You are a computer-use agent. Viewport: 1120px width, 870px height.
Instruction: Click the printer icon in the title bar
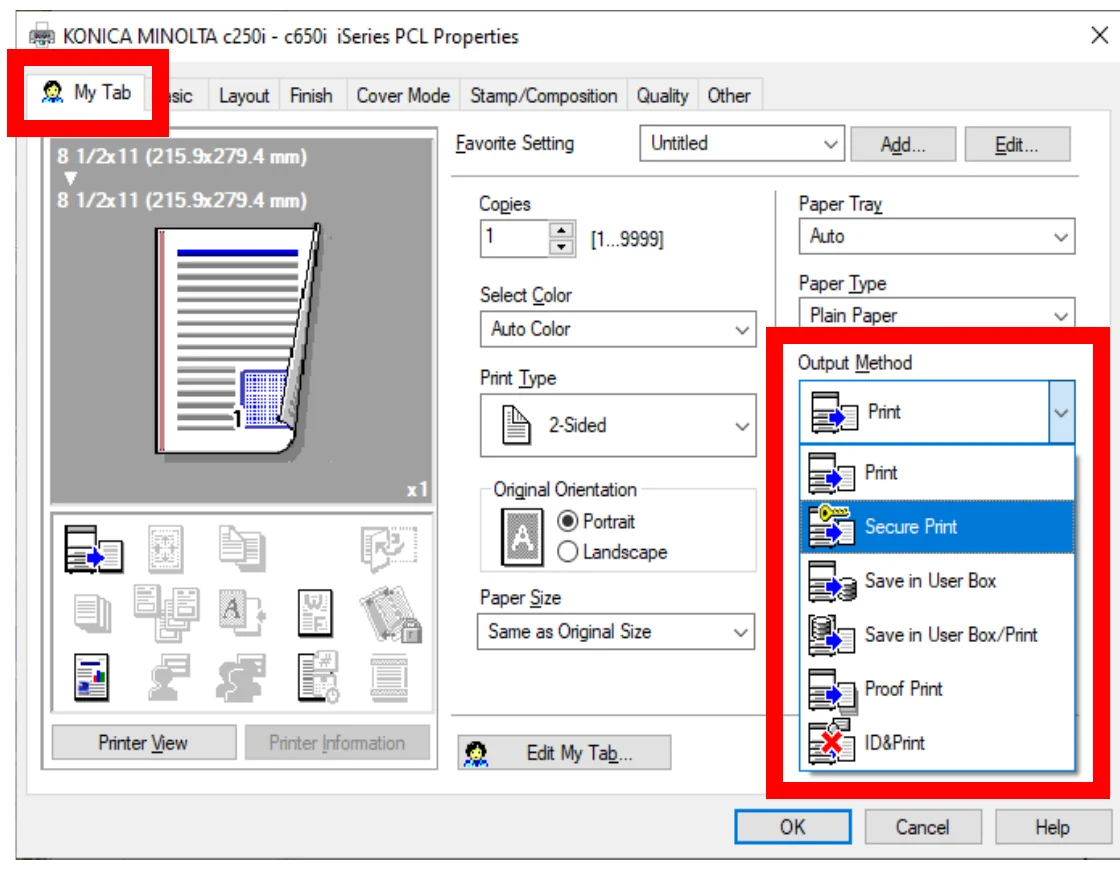(x=41, y=36)
